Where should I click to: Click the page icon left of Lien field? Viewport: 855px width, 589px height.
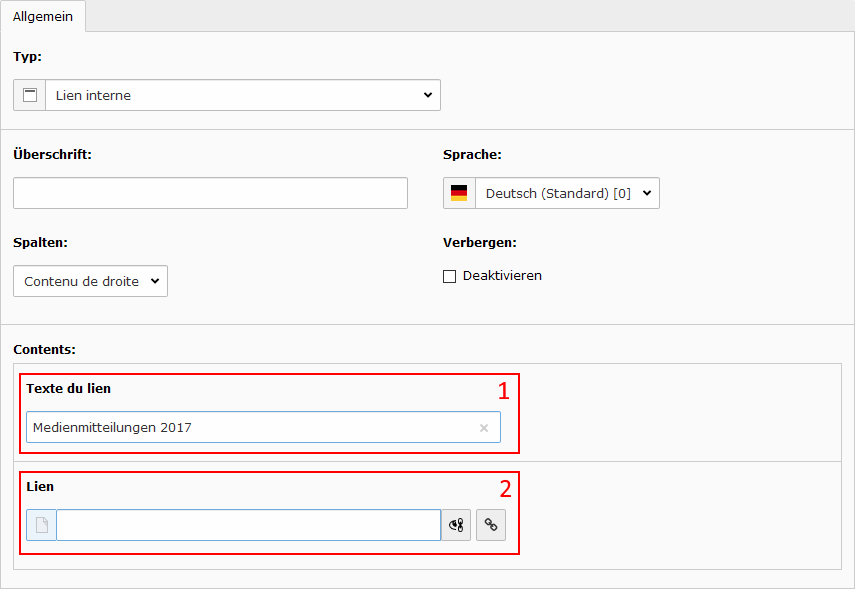[x=41, y=525]
